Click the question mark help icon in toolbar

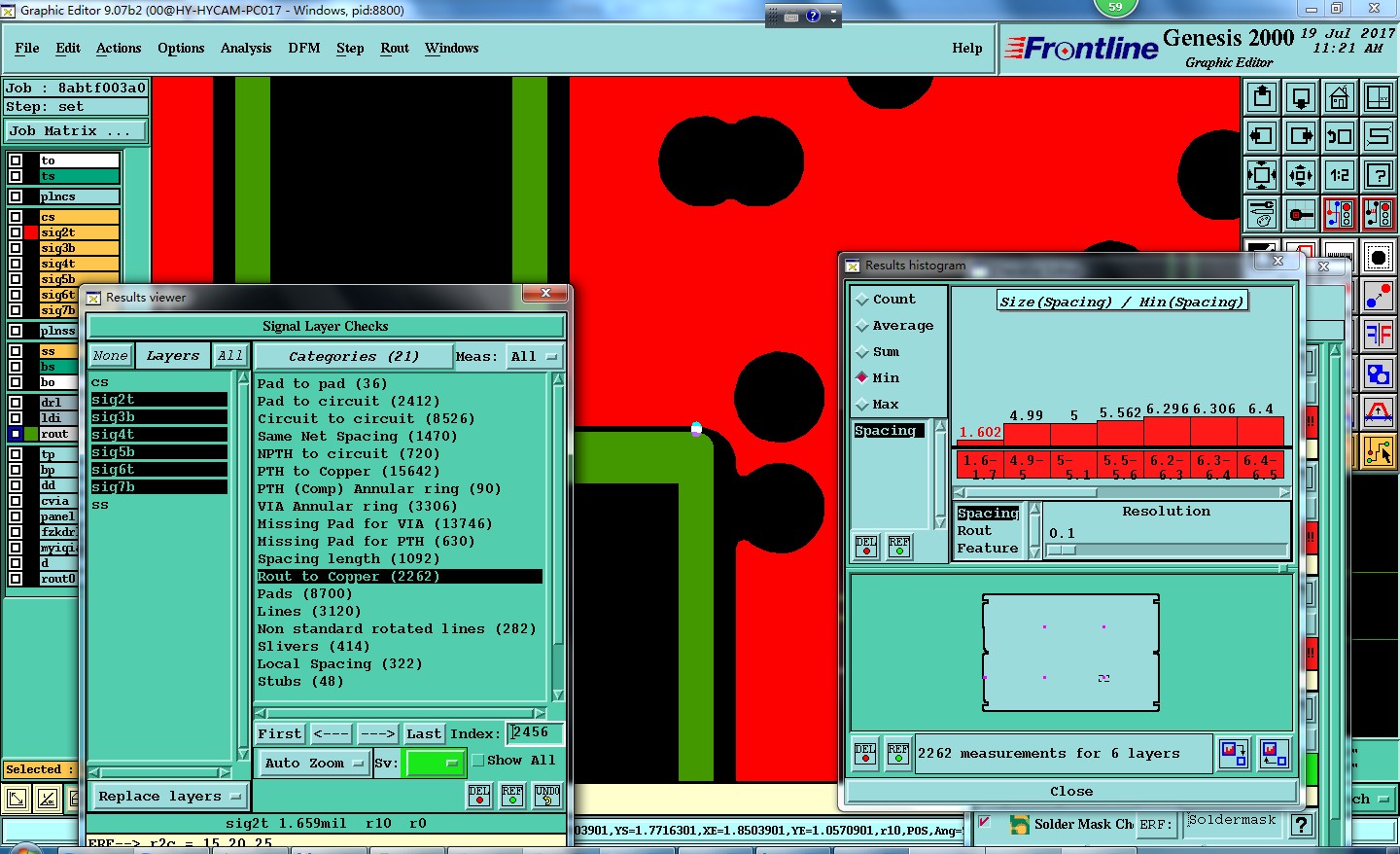1379,175
